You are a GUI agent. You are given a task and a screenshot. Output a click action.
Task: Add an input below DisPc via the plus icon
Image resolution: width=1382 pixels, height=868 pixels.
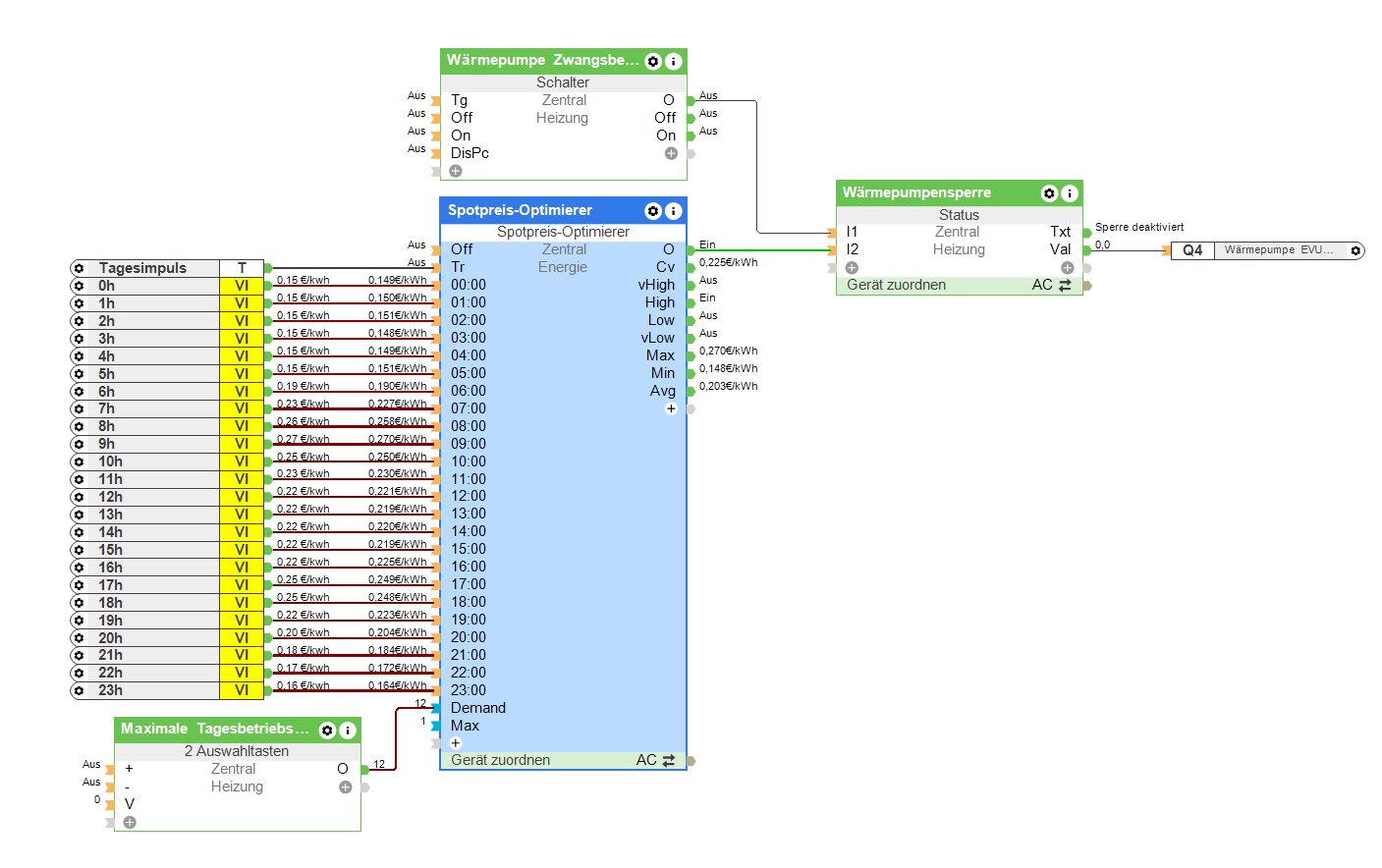click(456, 171)
